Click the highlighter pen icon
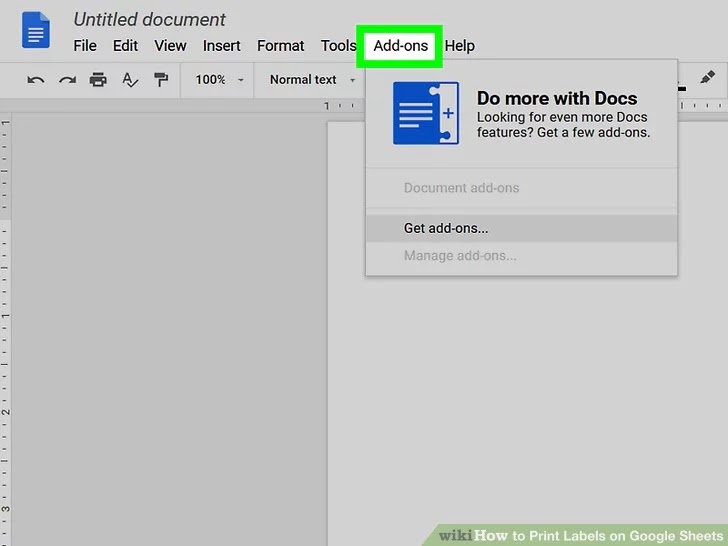728x546 pixels. 707,77
